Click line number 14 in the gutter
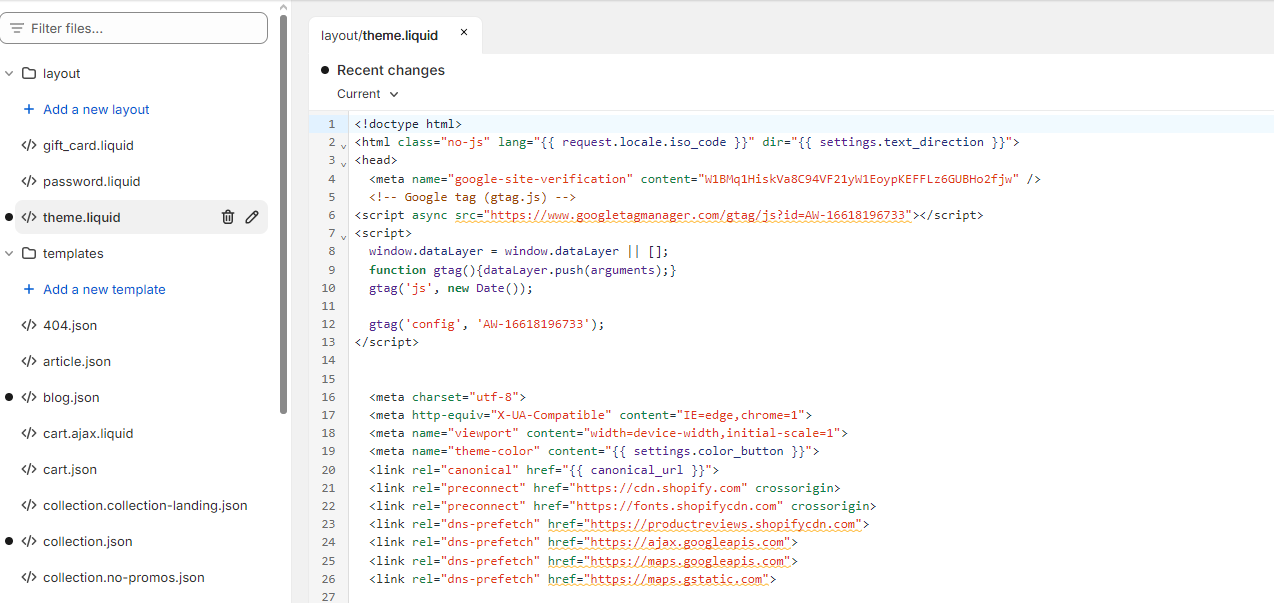 (x=329, y=361)
